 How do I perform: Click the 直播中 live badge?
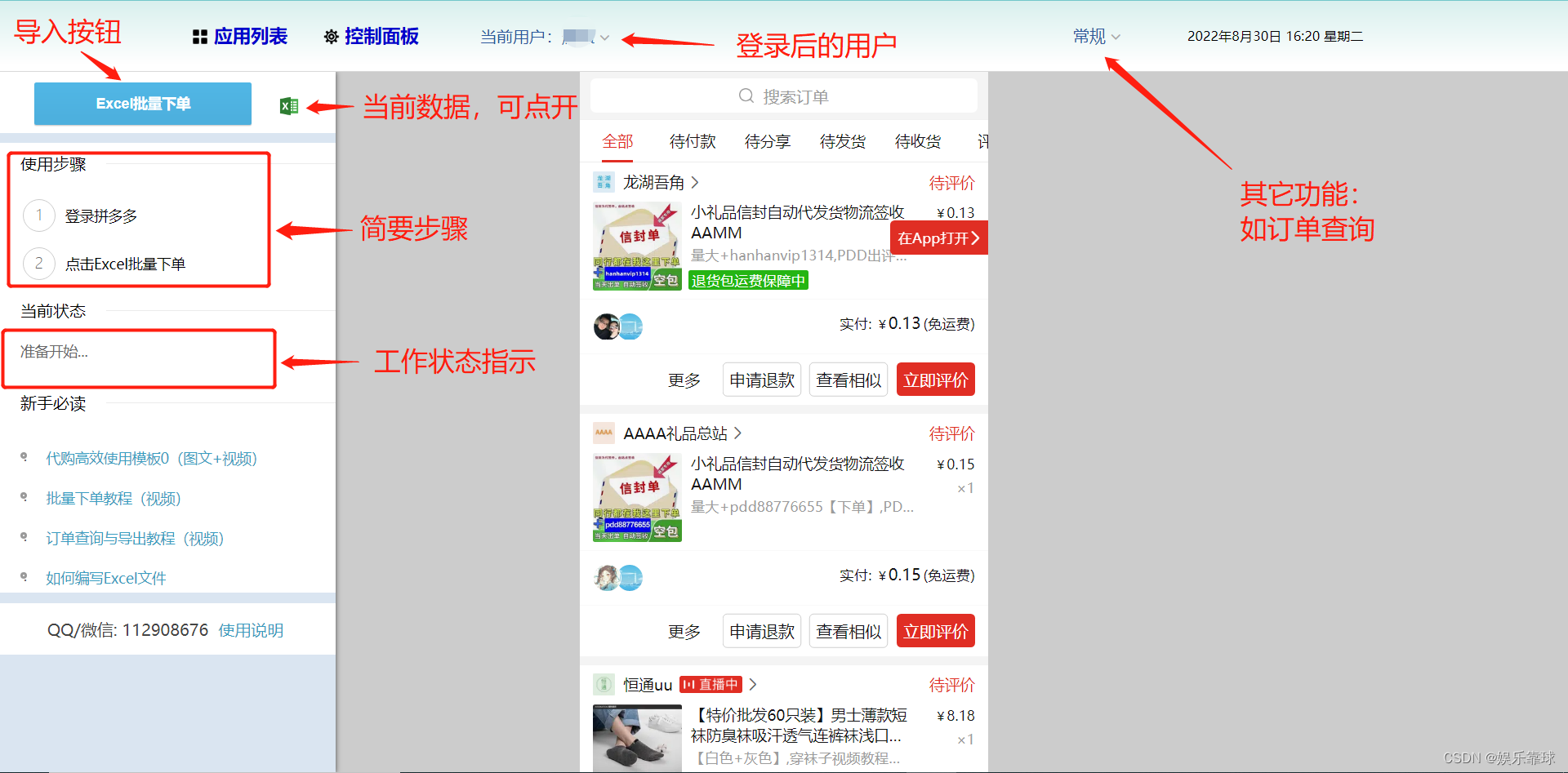[x=710, y=684]
